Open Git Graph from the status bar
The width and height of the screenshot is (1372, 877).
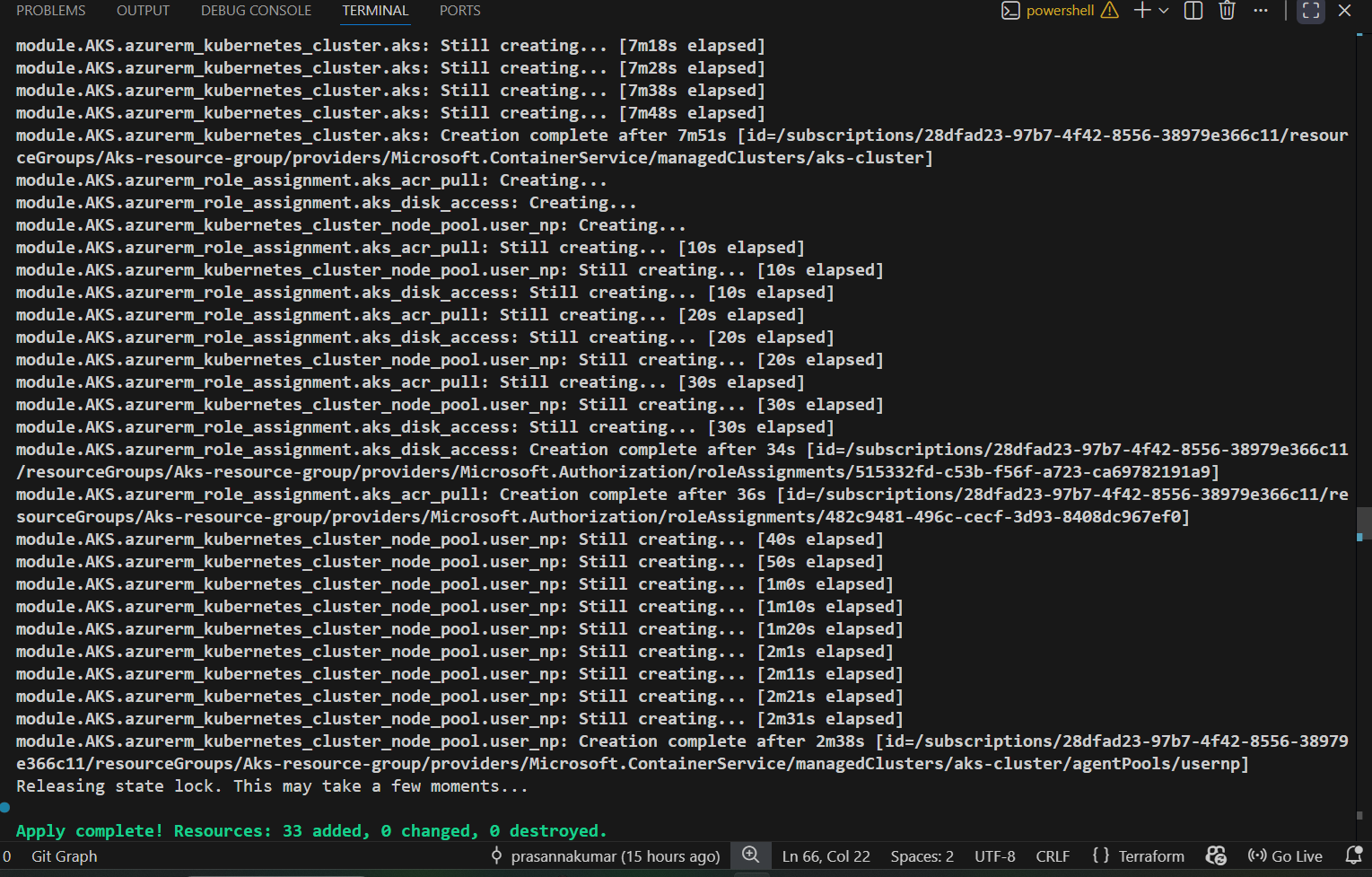click(x=64, y=856)
